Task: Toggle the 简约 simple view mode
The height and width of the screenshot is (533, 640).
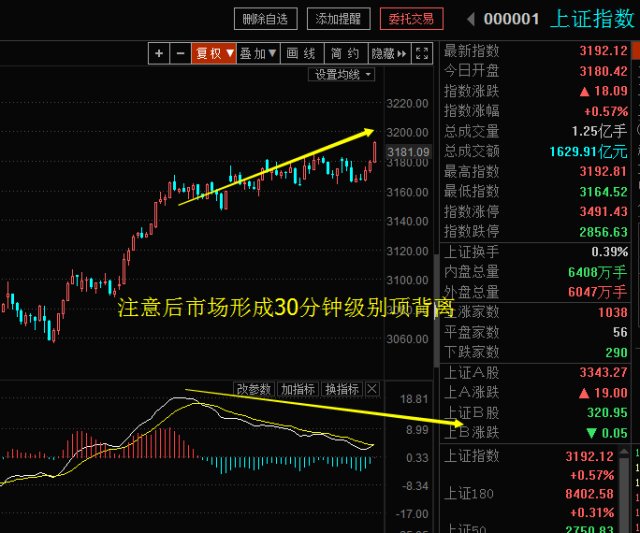Action: coord(345,53)
